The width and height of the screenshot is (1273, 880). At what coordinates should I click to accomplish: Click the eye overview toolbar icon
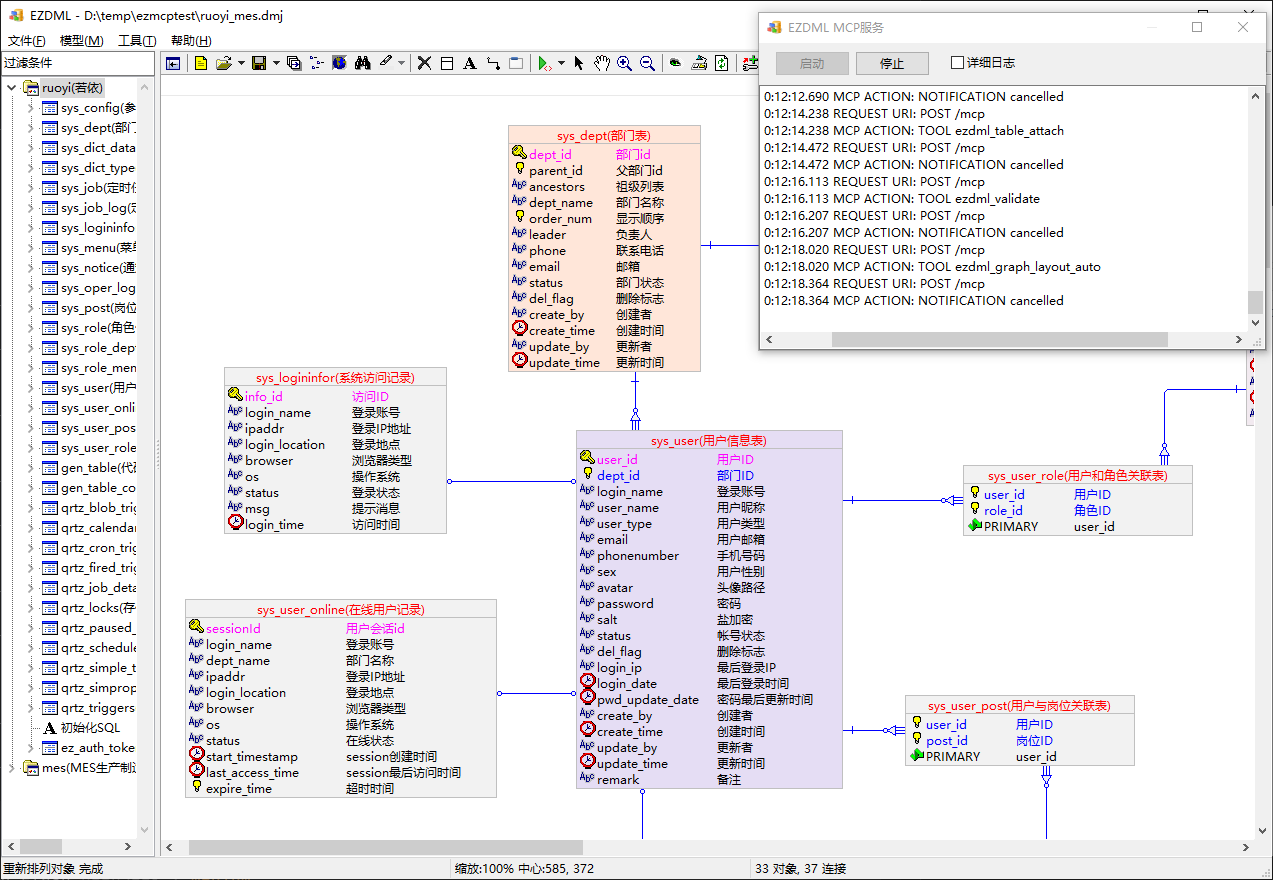[x=675, y=63]
